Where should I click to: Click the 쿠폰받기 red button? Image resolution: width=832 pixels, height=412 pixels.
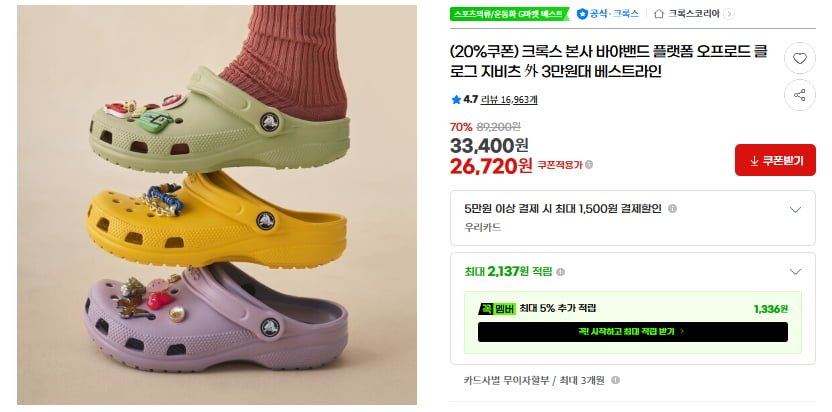click(775, 160)
